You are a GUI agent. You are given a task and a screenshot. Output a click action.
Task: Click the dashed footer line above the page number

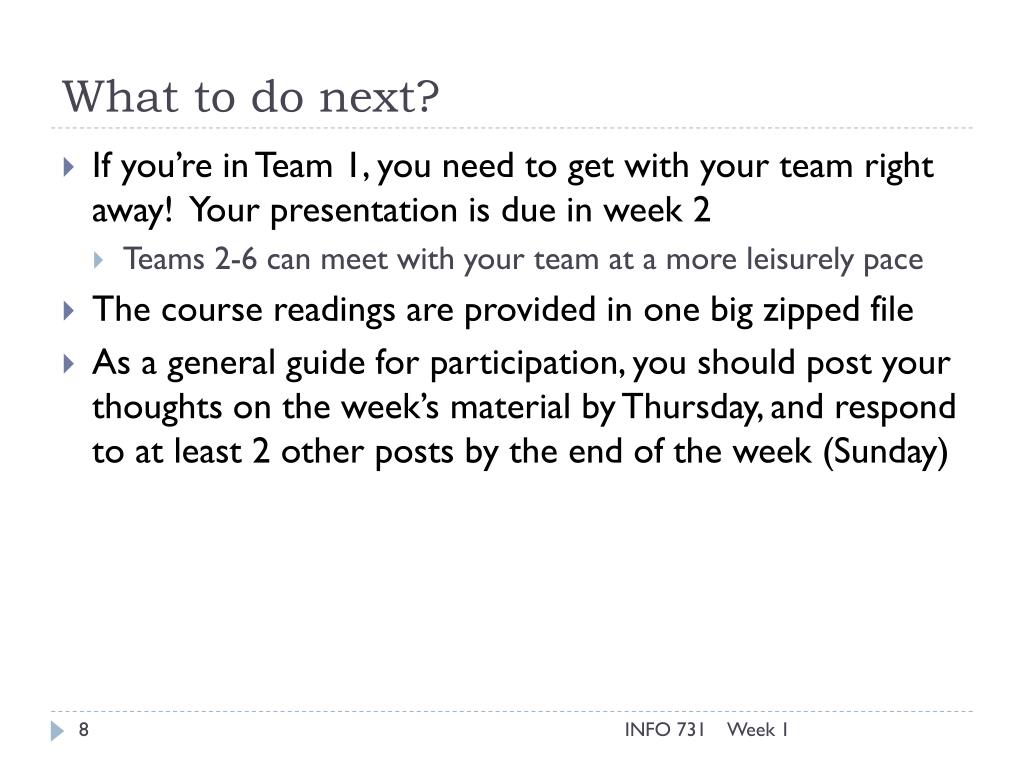[512, 711]
